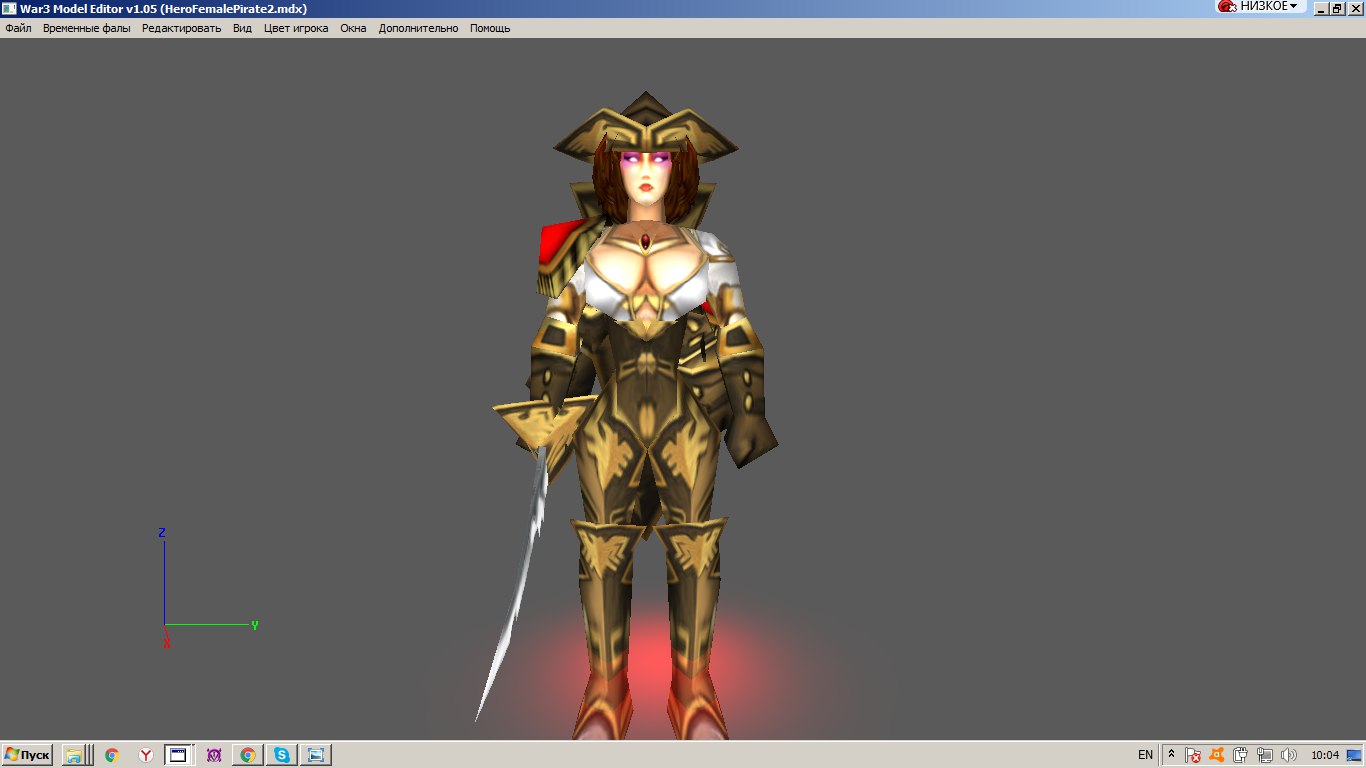Open Action Center flag tray icon
1366x768 pixels.
[1193, 755]
